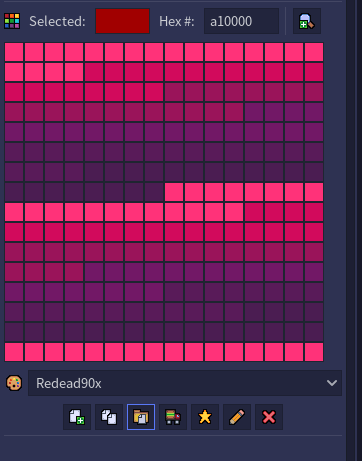Click the dropdown chevron arrow for palette list
The width and height of the screenshot is (362, 461).
[x=332, y=383]
